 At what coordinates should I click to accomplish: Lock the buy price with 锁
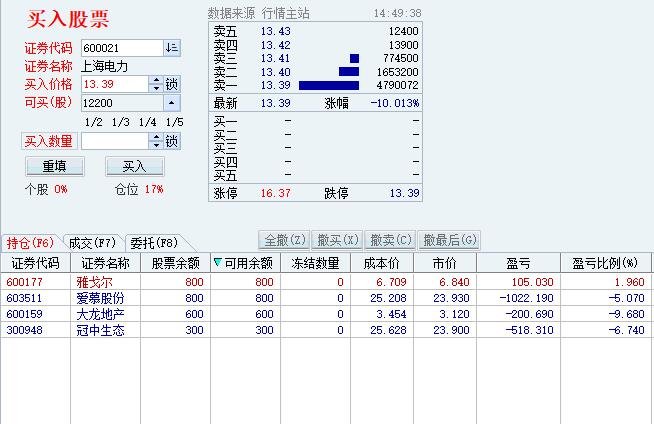coord(172,84)
